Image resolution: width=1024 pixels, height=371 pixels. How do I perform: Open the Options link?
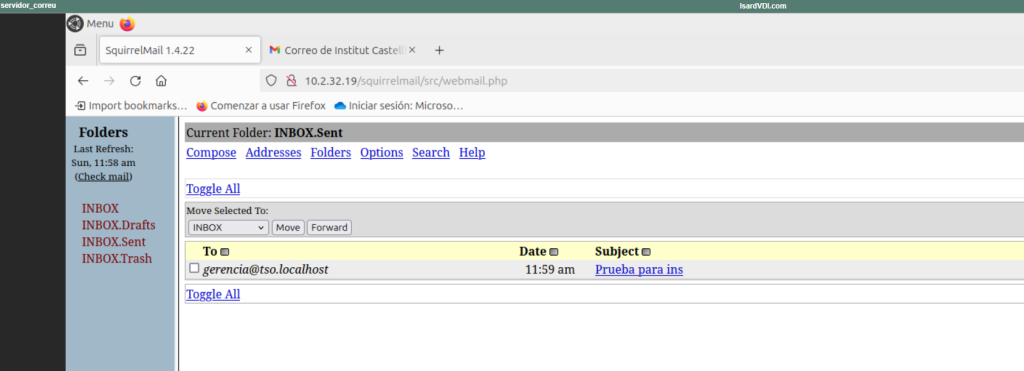(x=381, y=153)
